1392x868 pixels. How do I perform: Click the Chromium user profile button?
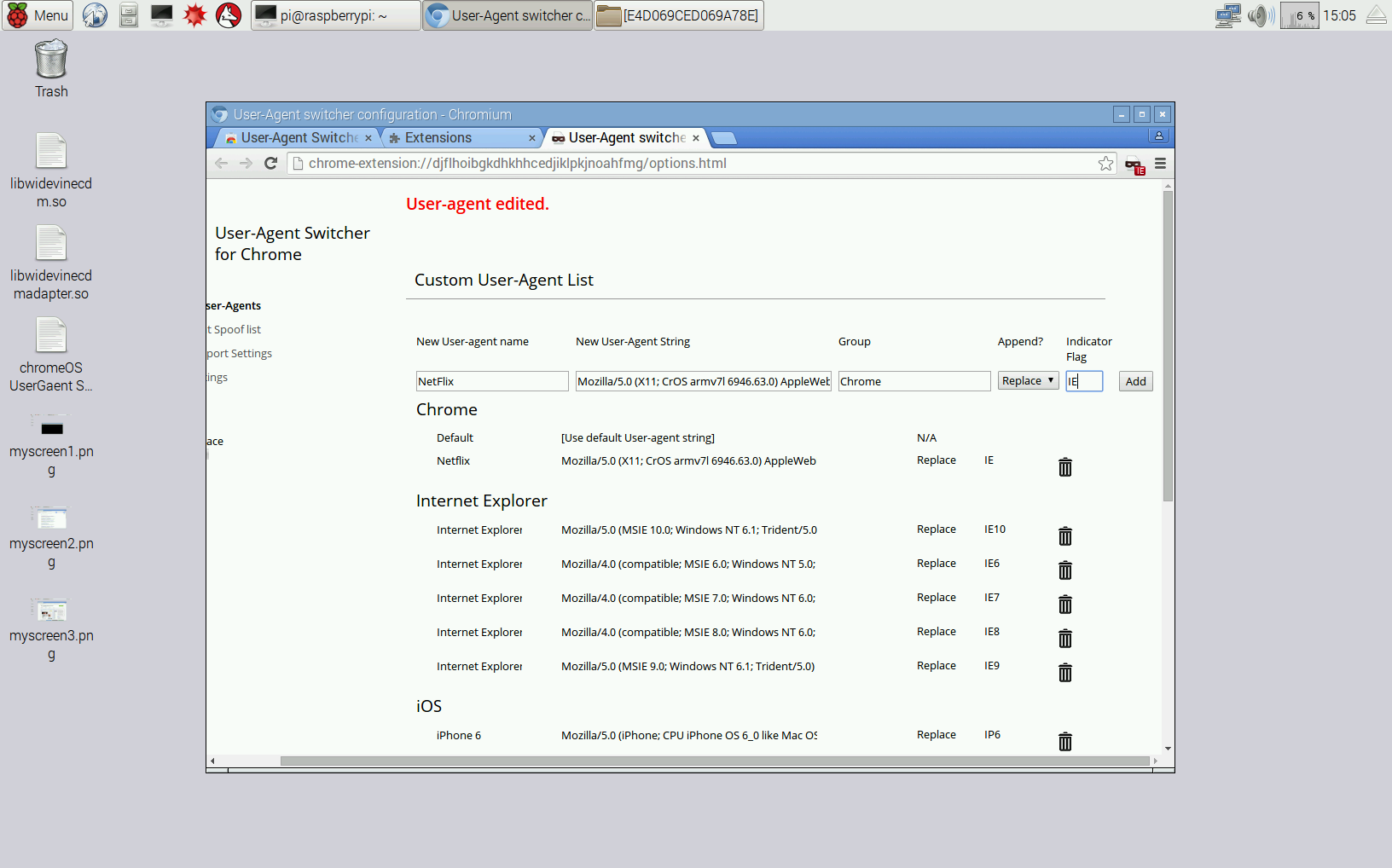pyautogui.click(x=1158, y=136)
